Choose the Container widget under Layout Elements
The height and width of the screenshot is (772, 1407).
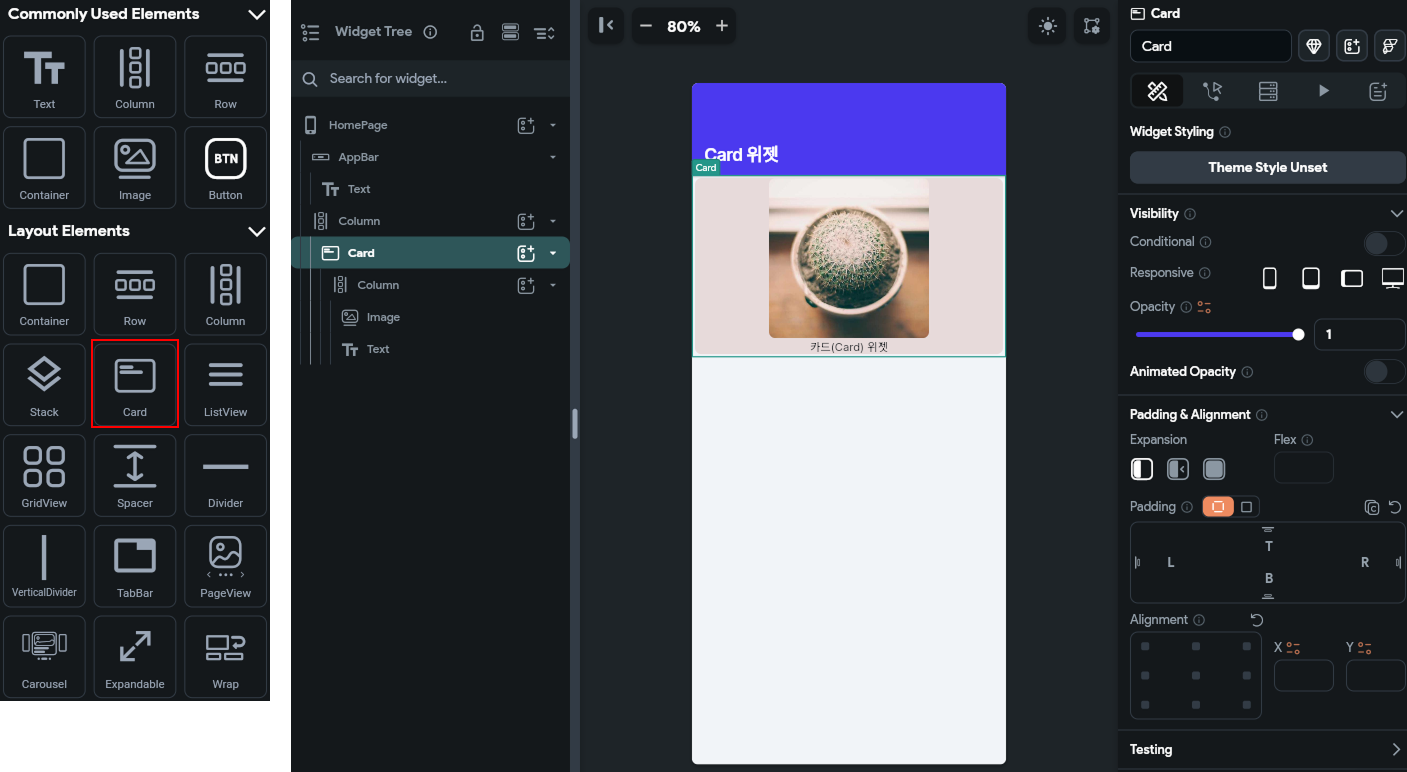click(44, 294)
